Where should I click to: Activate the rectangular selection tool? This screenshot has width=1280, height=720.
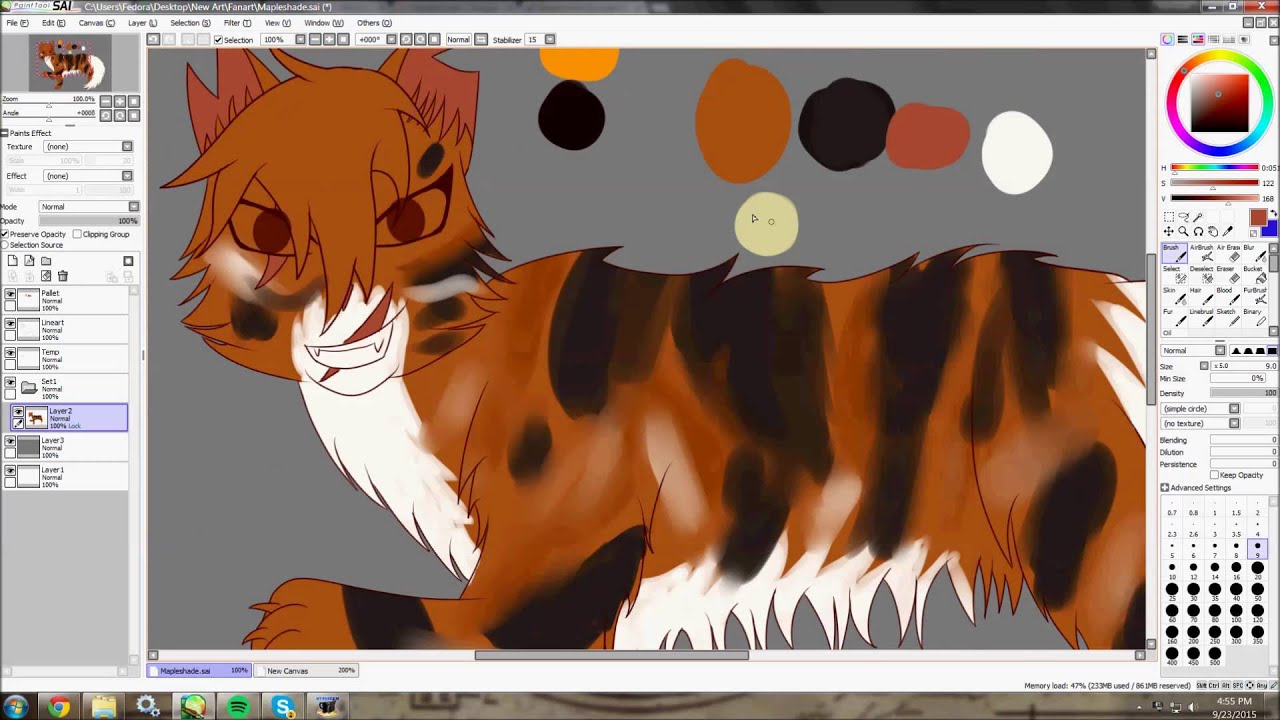(x=1169, y=217)
